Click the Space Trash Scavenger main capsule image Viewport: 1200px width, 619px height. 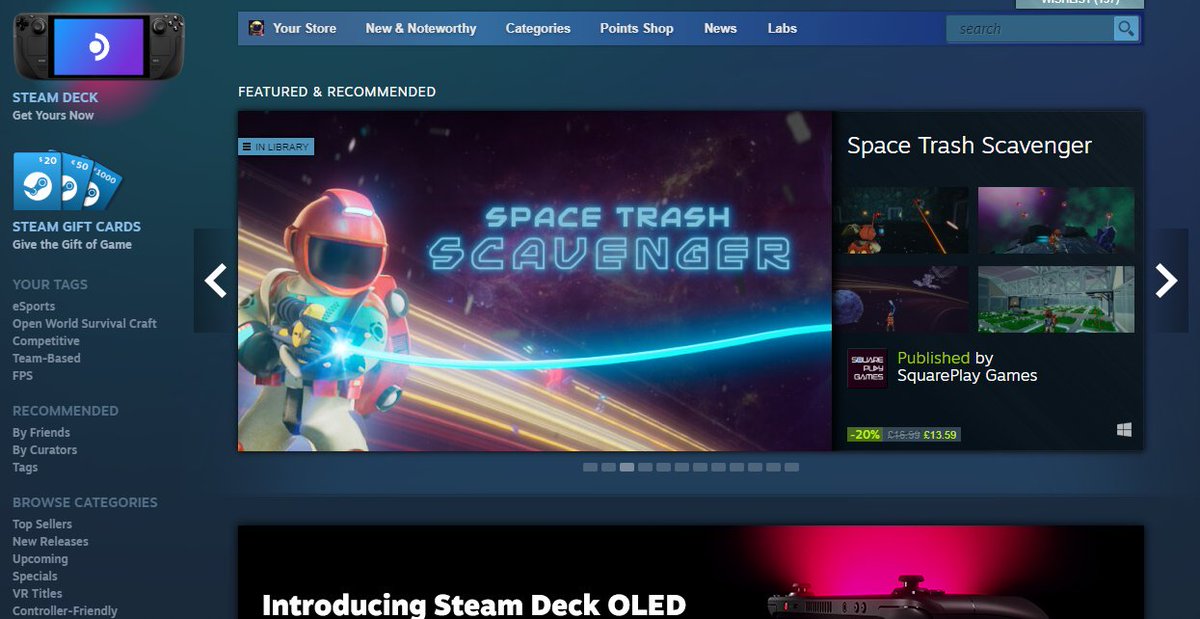[x=535, y=281]
